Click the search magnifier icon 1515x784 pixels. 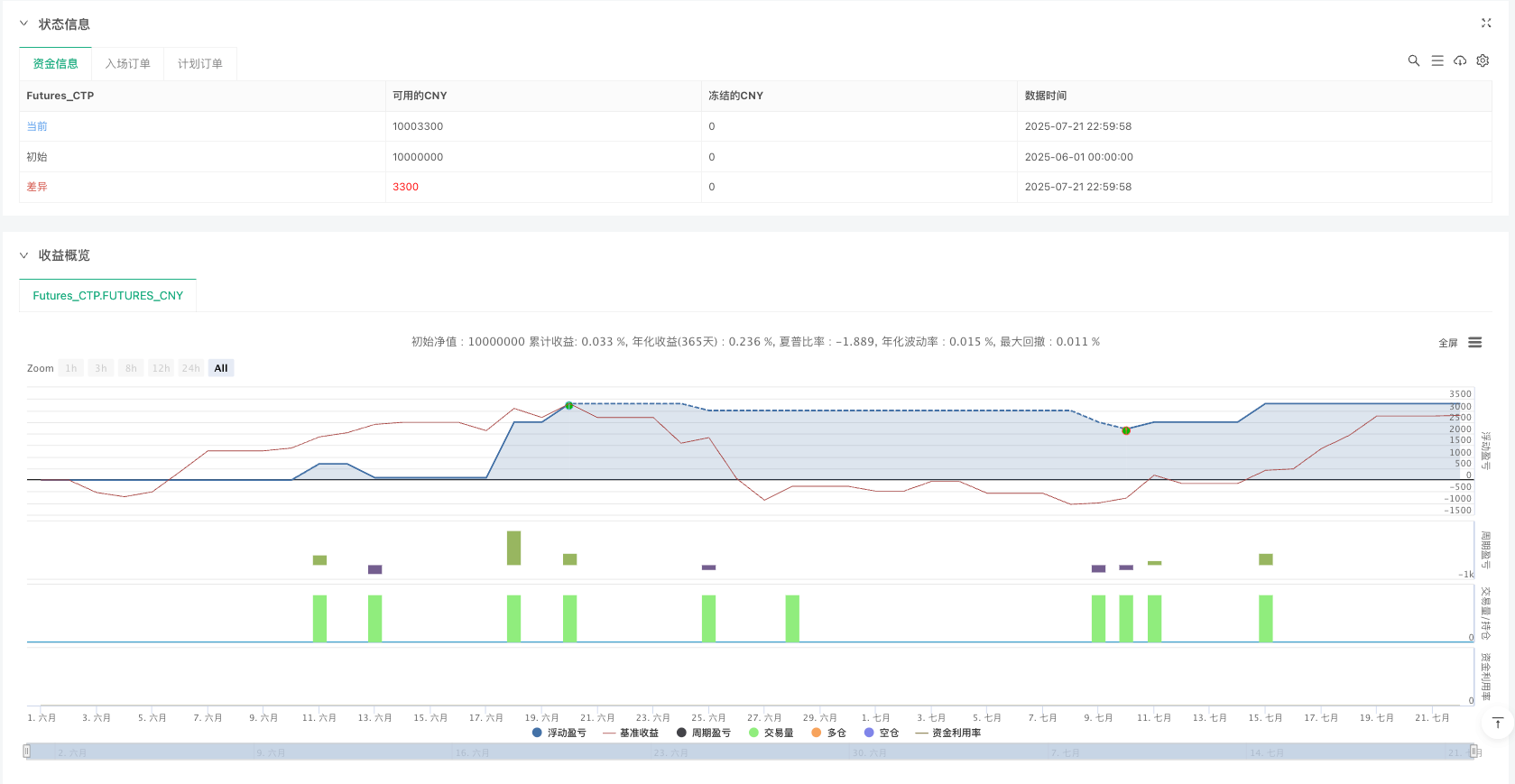pyautogui.click(x=1414, y=60)
